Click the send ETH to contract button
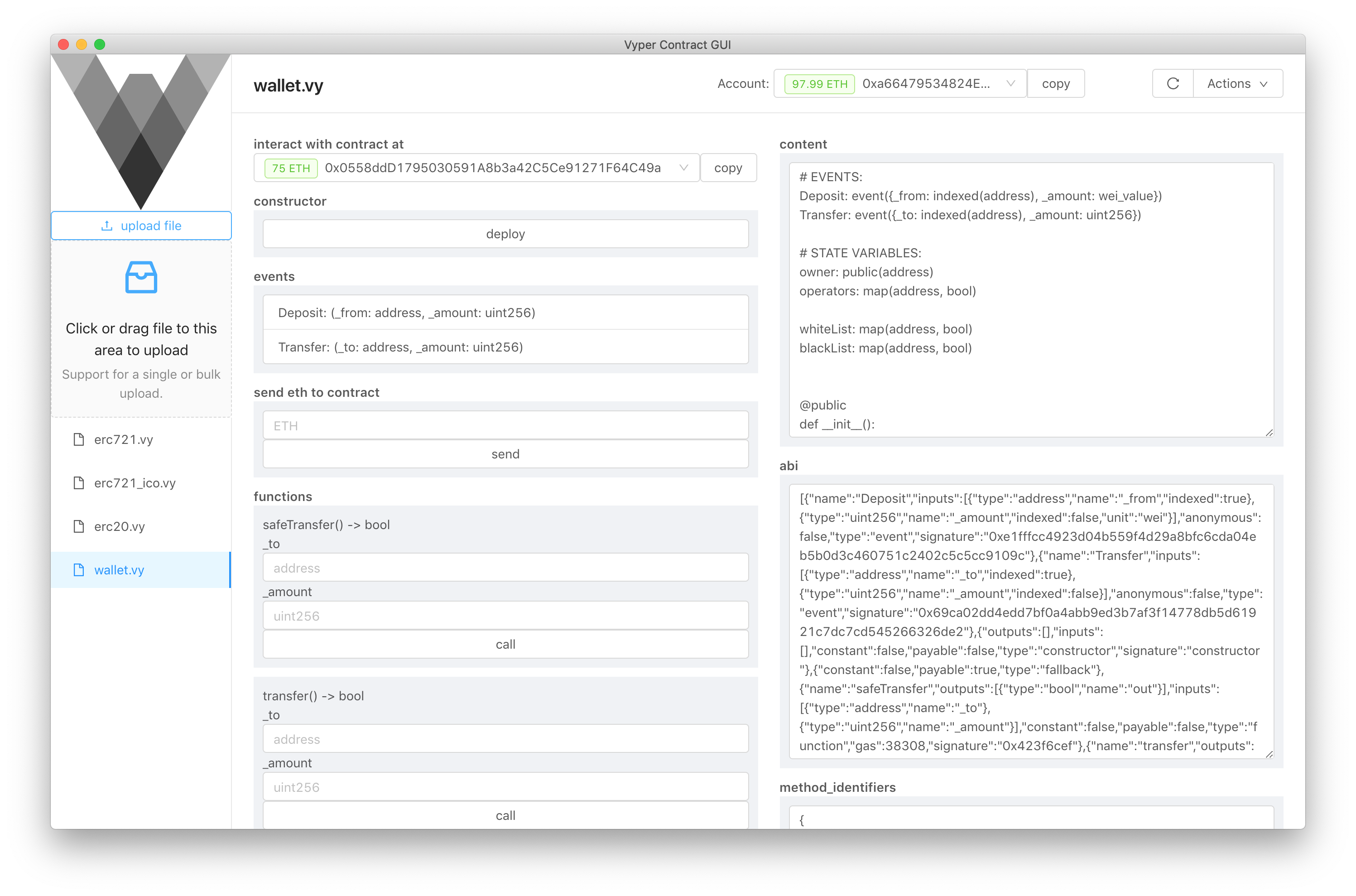This screenshot has width=1356, height=896. [505, 454]
